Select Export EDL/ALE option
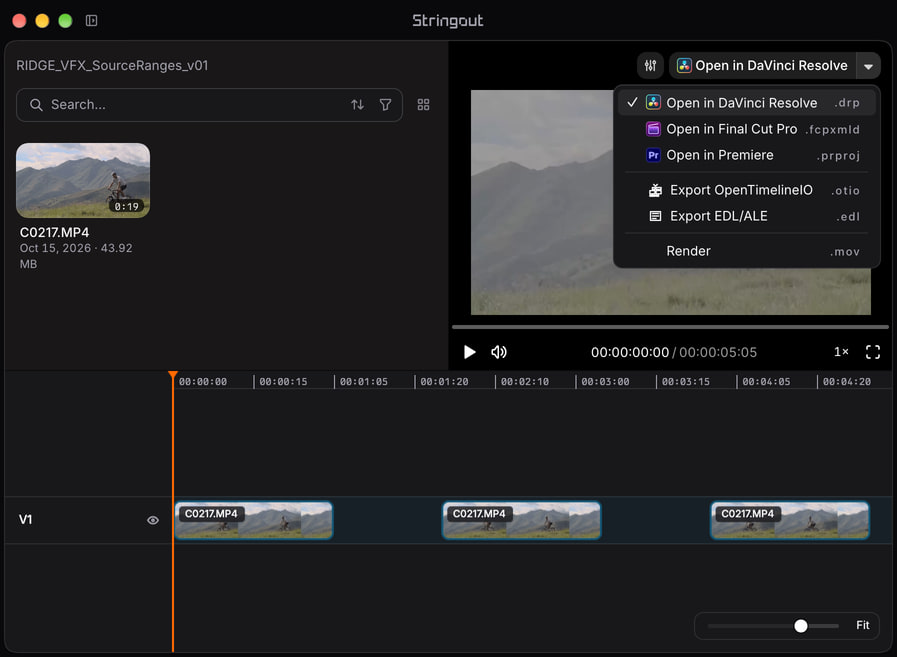This screenshot has width=897, height=657. pyautogui.click(x=747, y=216)
